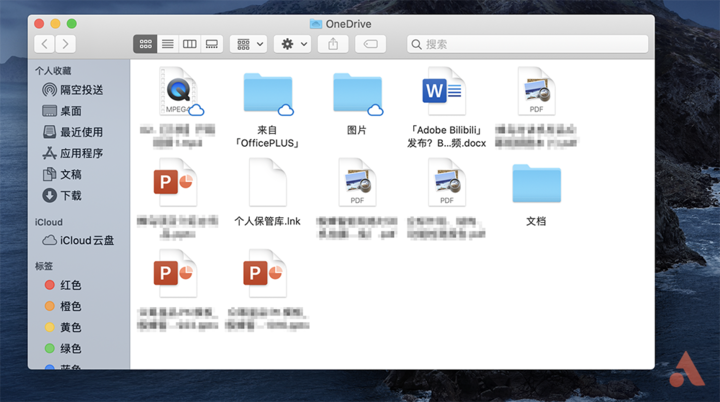
Task: Switch to list view mode
Action: click(x=168, y=44)
